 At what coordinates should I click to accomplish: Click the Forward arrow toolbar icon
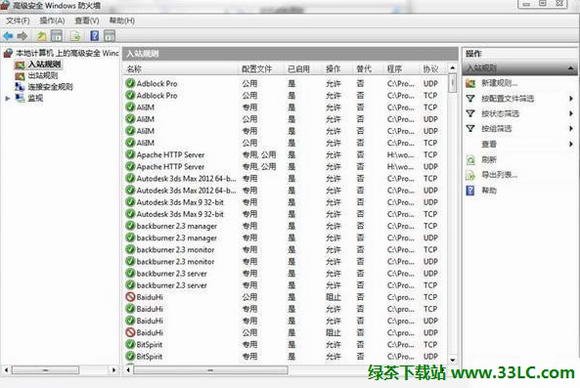pos(22,36)
